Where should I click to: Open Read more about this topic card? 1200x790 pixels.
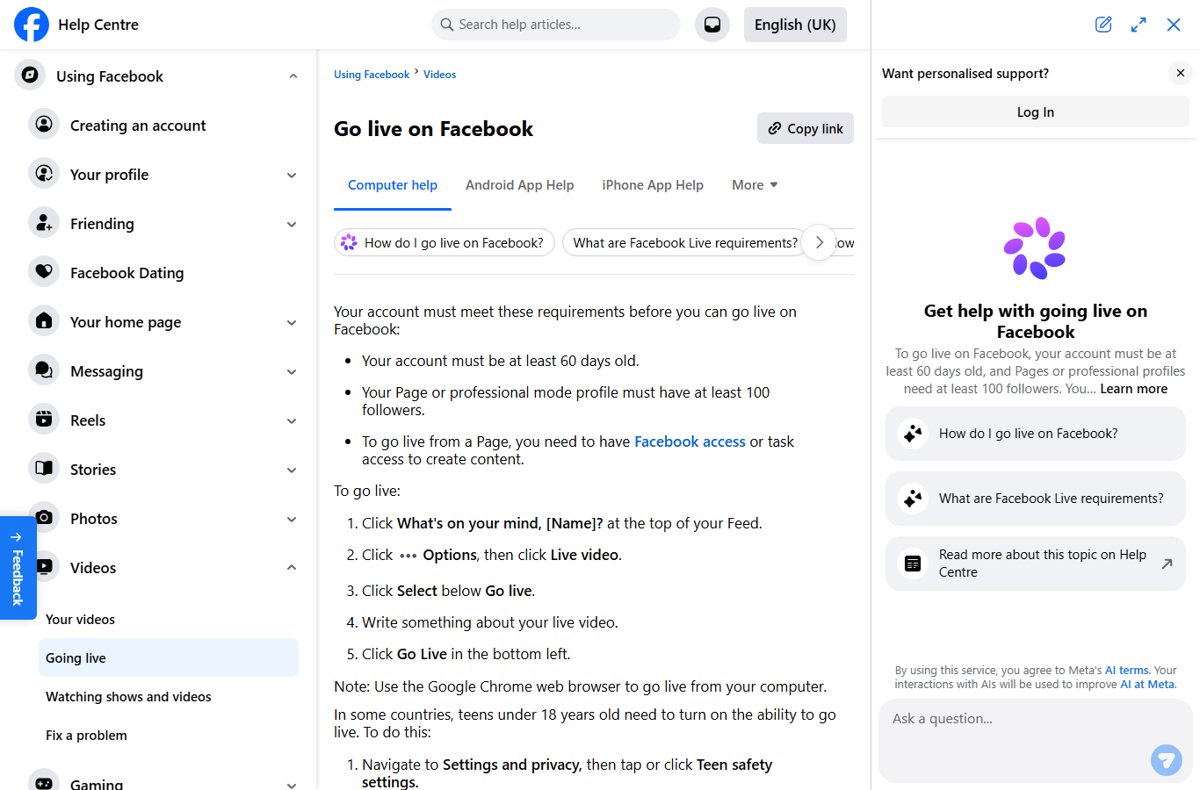pos(1035,563)
